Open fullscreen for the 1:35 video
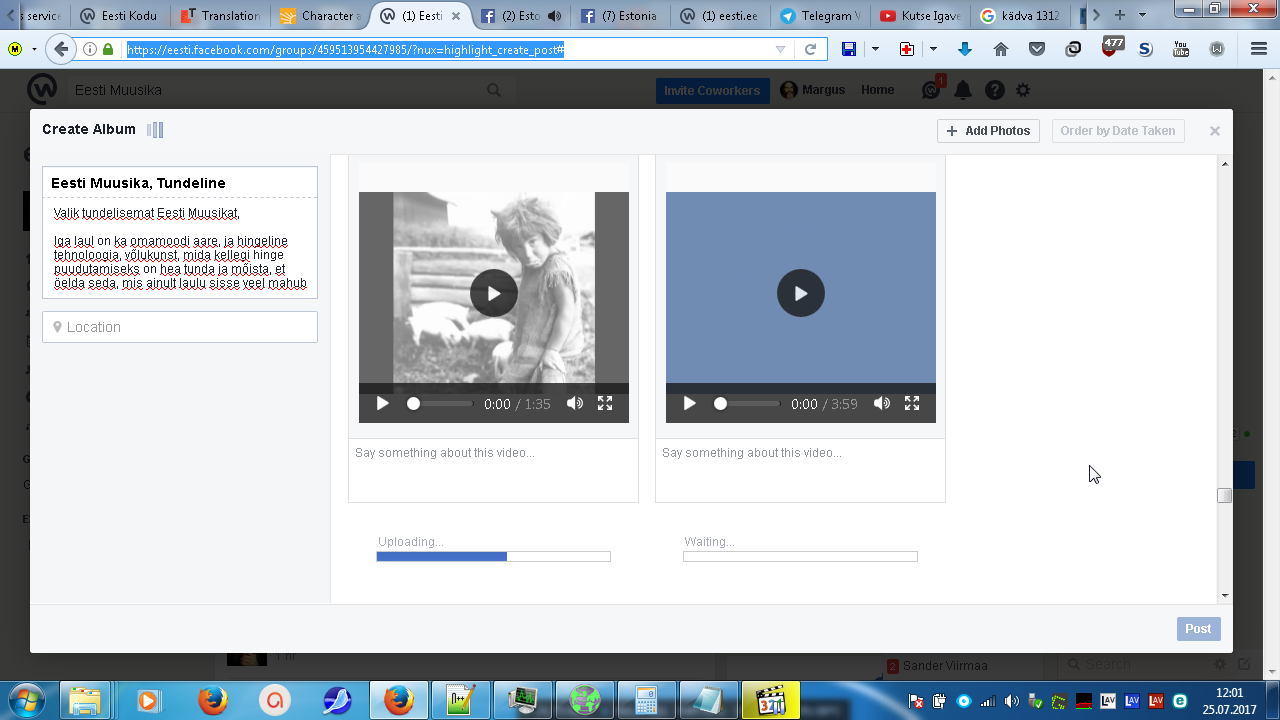This screenshot has height=720, width=1280. [605, 403]
